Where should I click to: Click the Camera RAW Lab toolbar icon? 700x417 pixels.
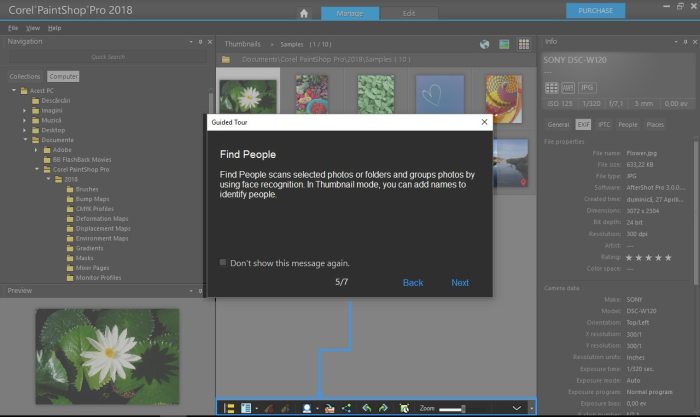(329, 408)
